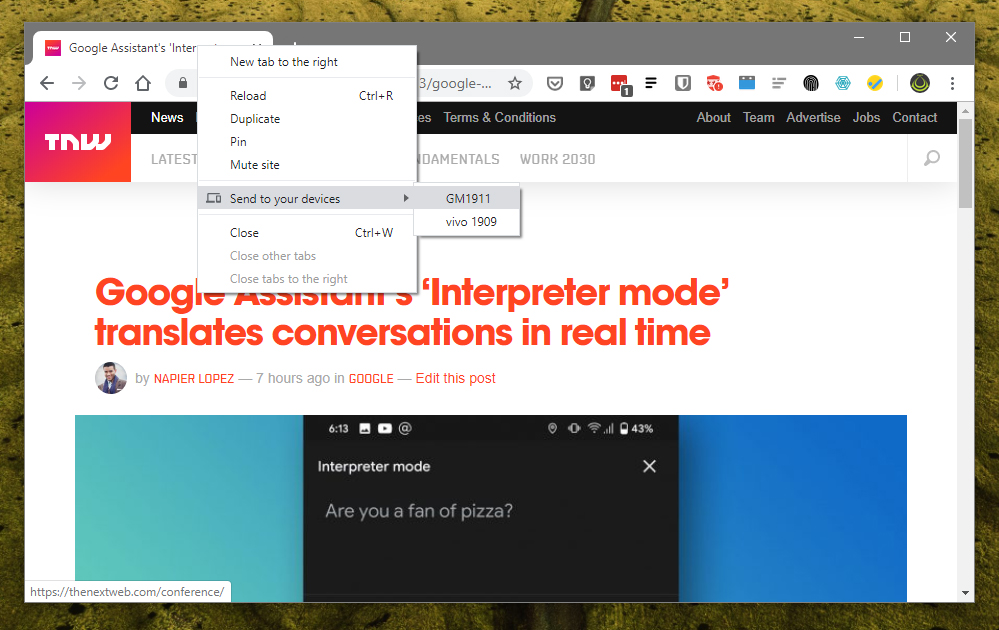Select Reload from the tab context menu
This screenshot has height=630, width=999.
[308, 96]
